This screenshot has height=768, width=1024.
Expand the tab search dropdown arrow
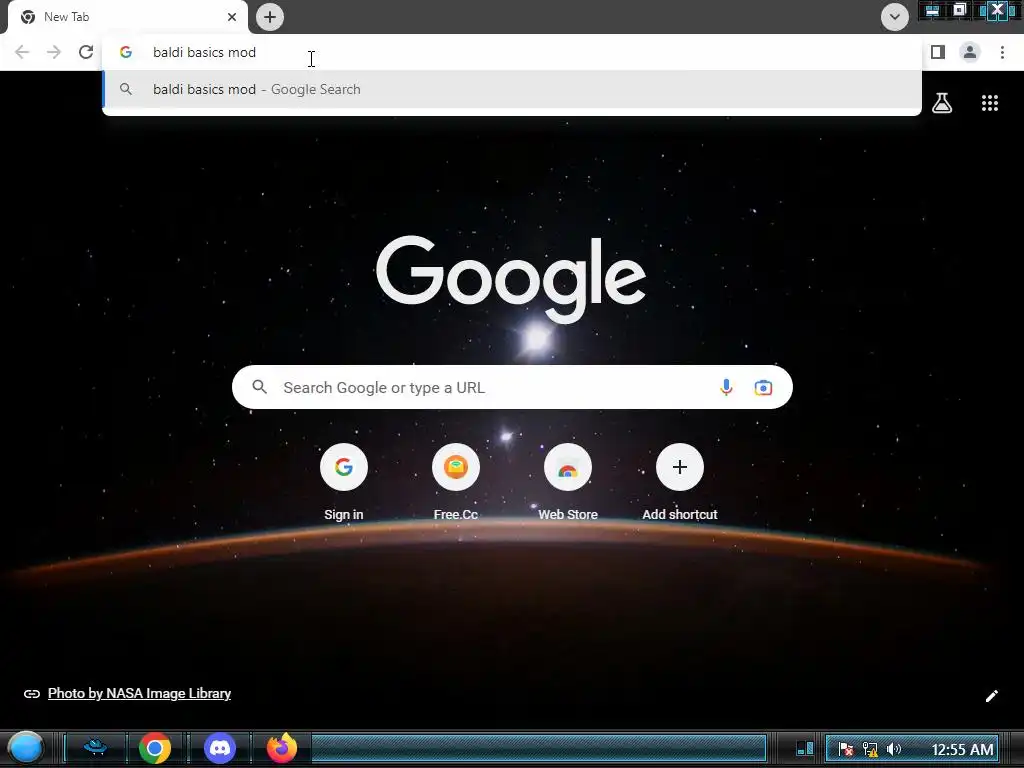click(x=895, y=17)
